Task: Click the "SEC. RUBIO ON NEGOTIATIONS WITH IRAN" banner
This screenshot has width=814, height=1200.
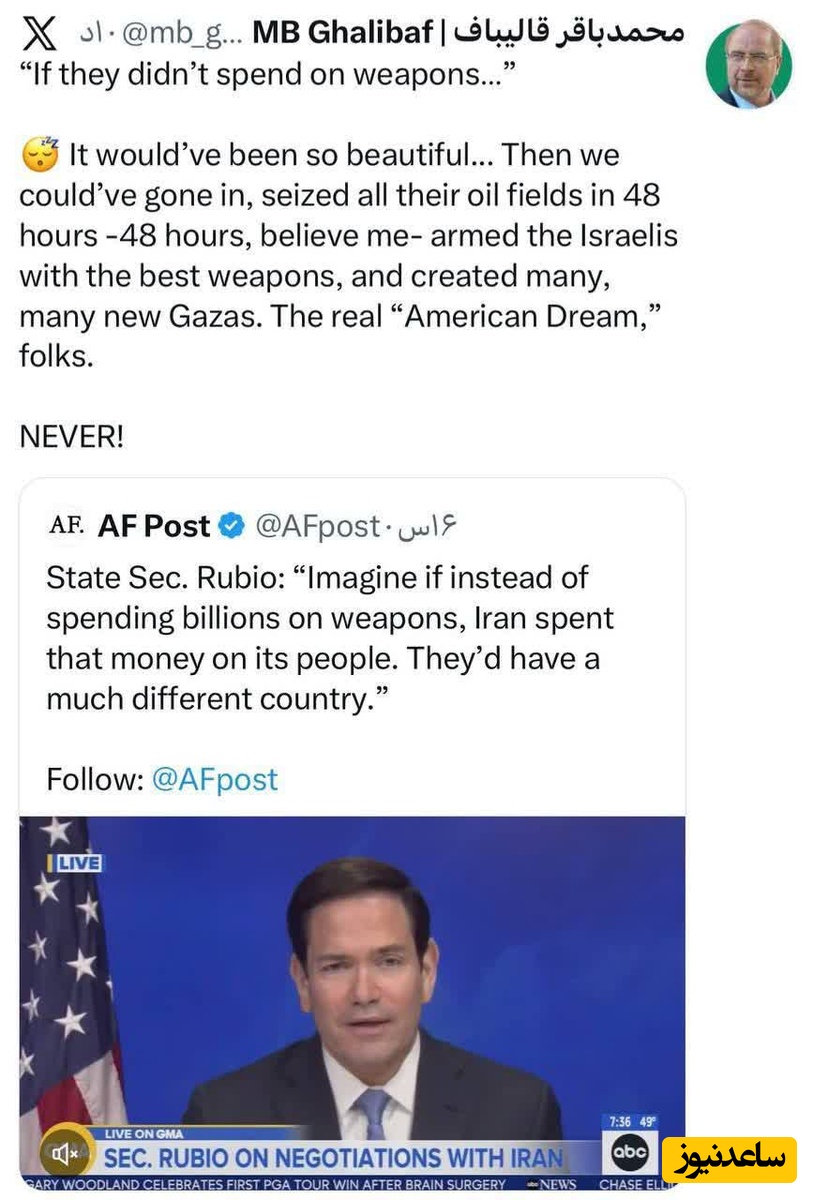Action: [x=335, y=1159]
